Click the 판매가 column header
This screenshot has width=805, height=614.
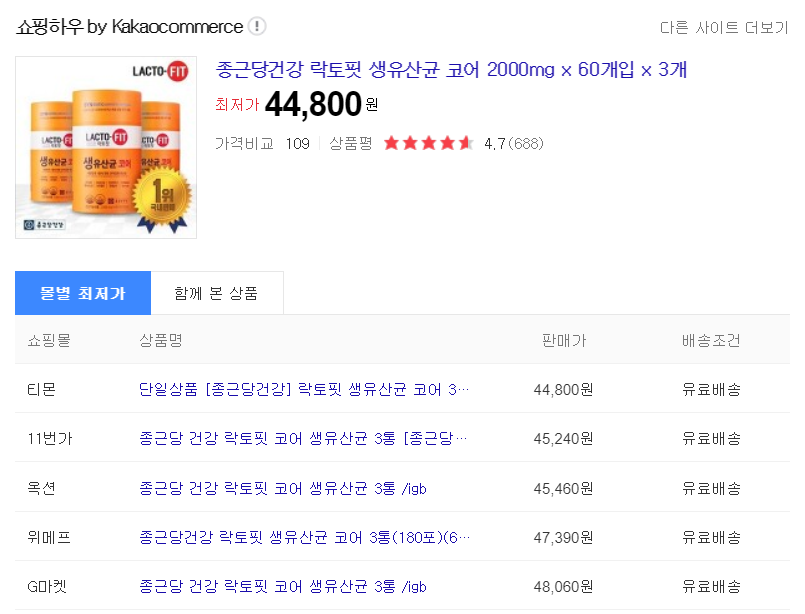tap(564, 340)
